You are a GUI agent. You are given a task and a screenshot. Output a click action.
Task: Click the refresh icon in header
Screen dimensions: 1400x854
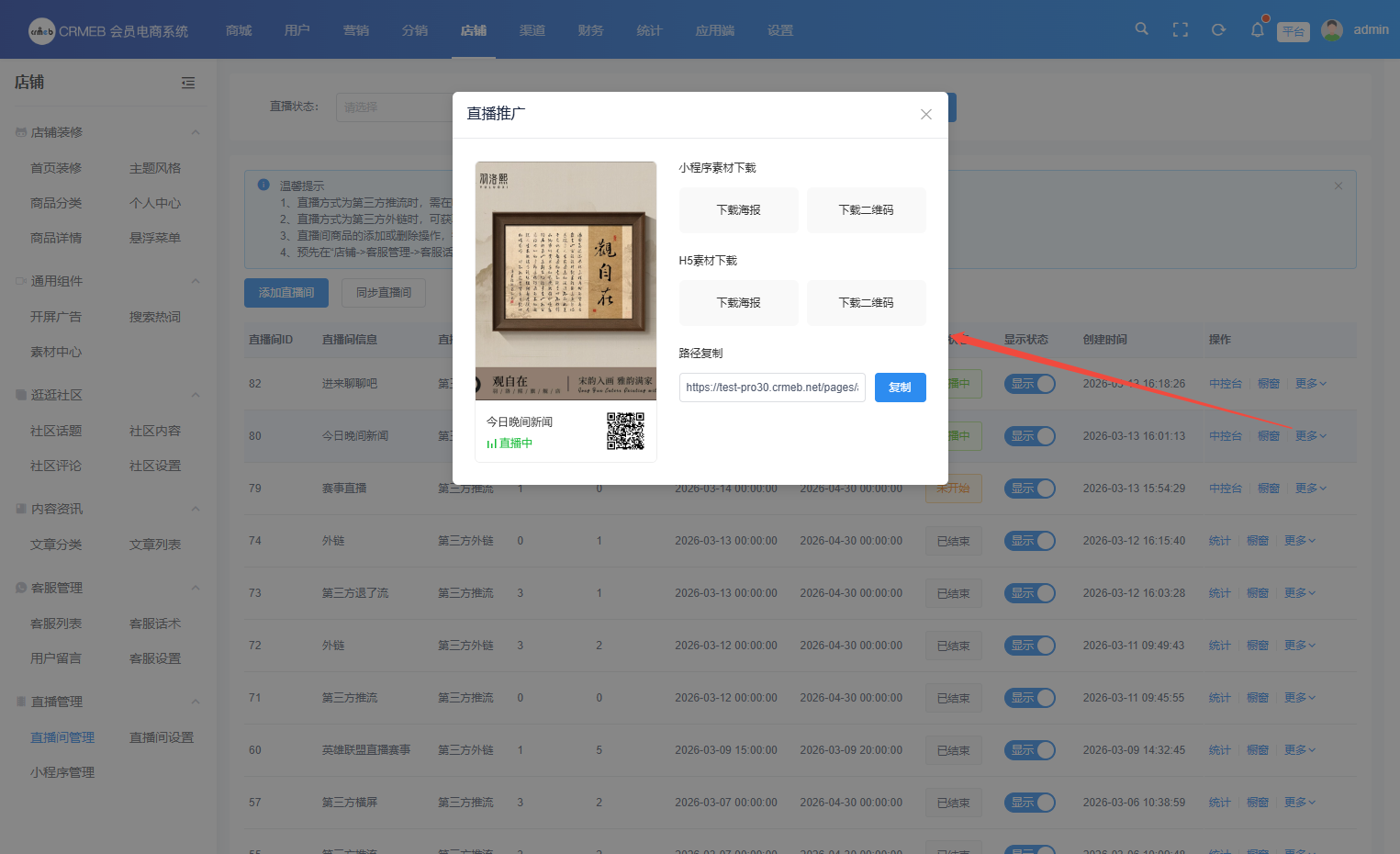1218,30
